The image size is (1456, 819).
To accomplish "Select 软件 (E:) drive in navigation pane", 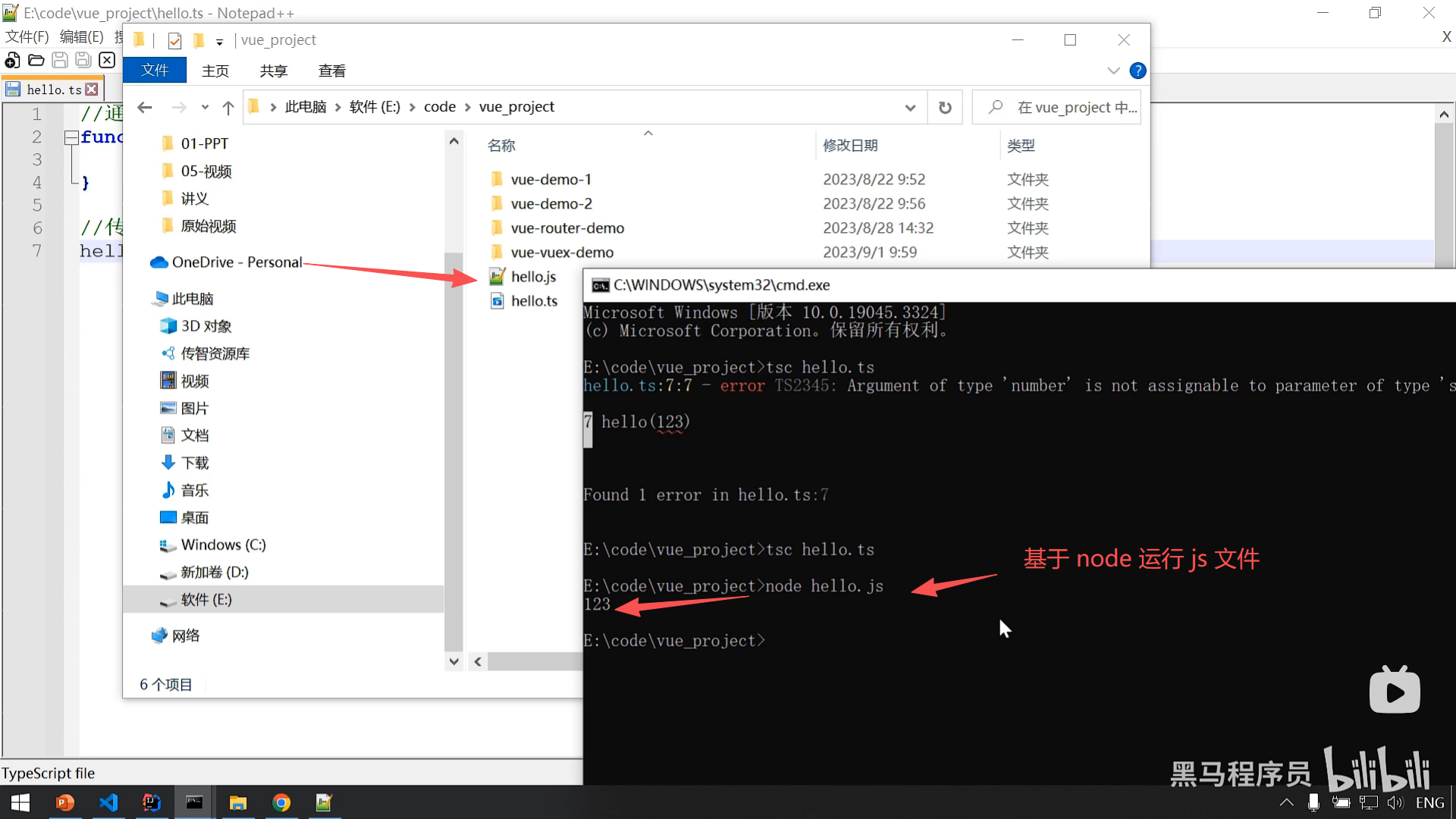I will (x=206, y=600).
